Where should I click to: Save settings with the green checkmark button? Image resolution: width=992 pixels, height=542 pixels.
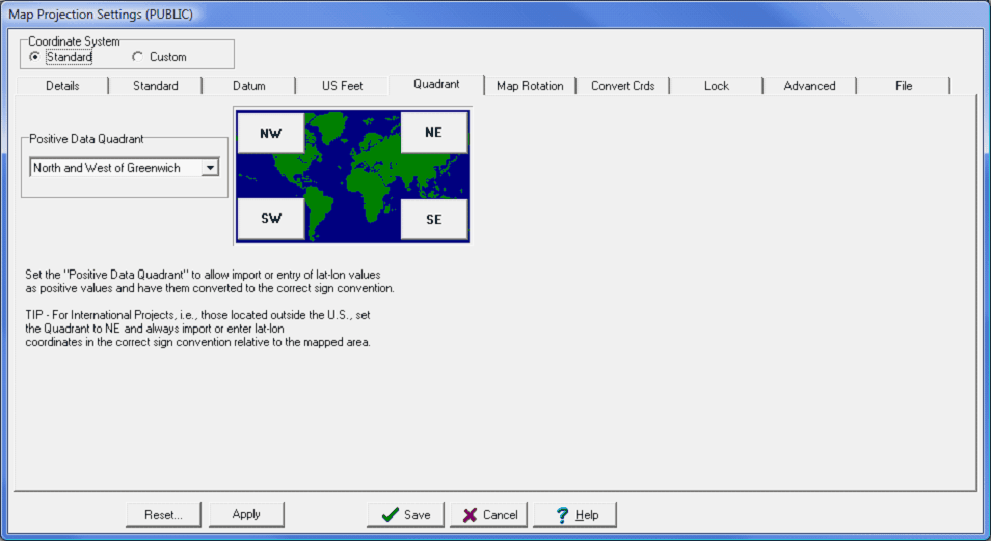406,515
